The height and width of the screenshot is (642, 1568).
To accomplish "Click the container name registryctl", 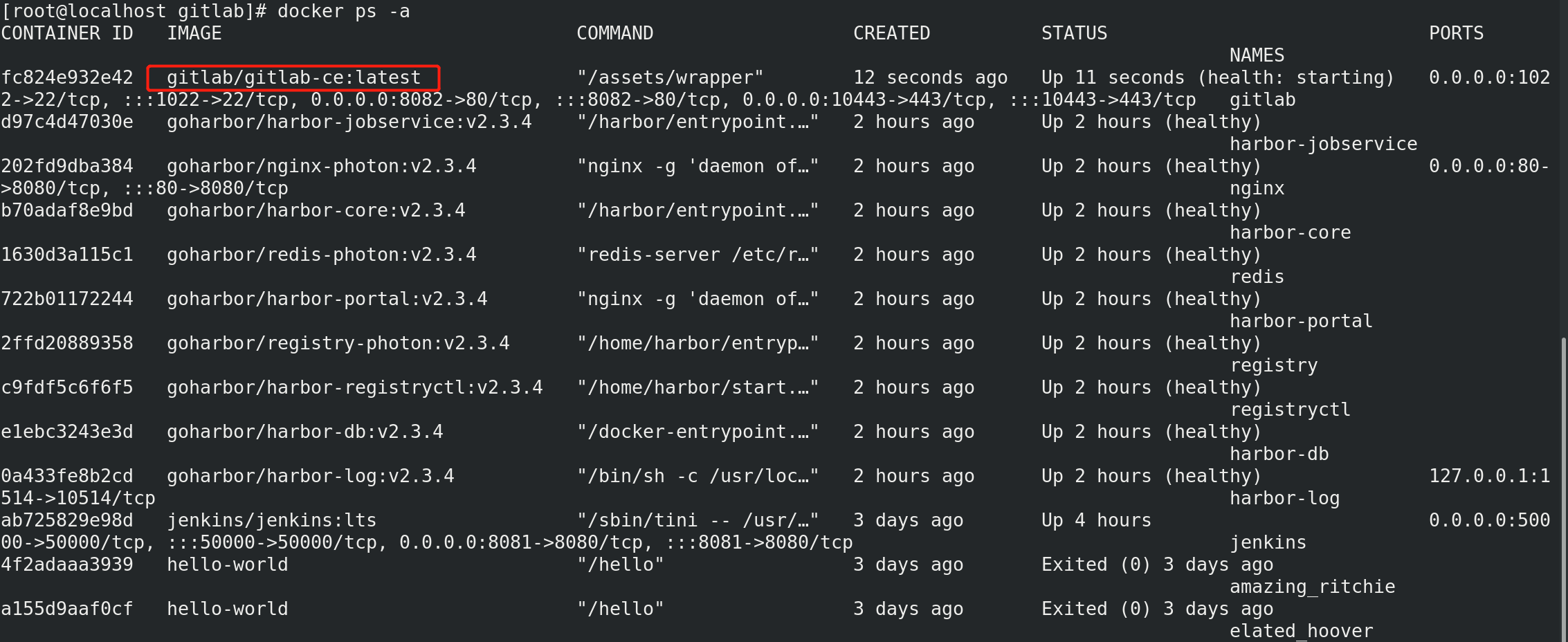I will point(1291,410).
